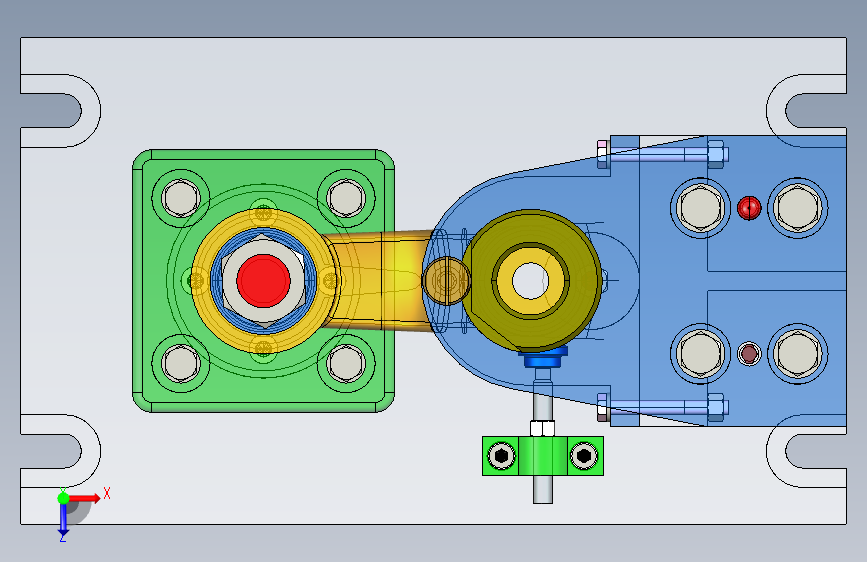Click the nut on the bottom long bolt

coord(715,408)
